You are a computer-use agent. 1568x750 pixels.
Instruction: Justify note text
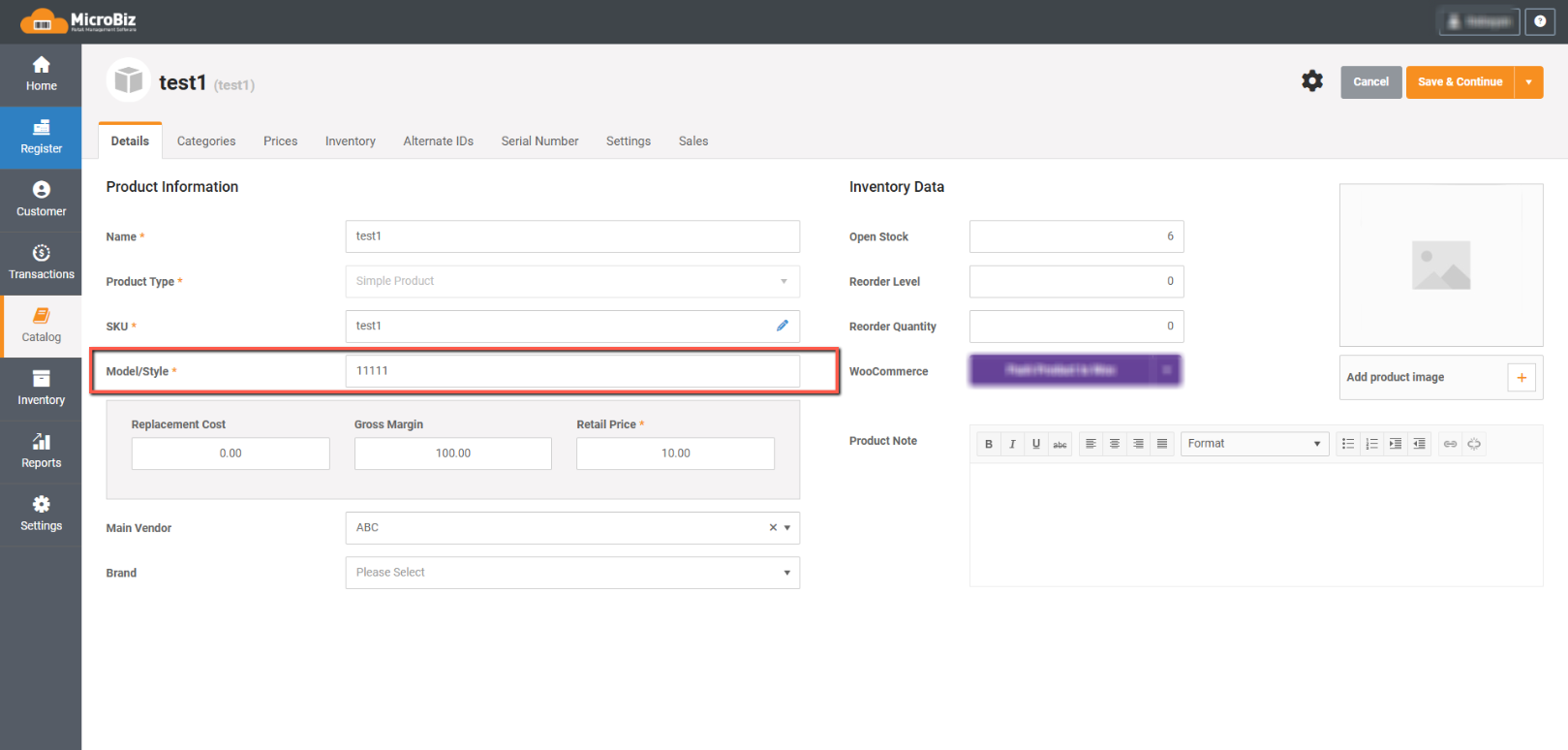1162,444
